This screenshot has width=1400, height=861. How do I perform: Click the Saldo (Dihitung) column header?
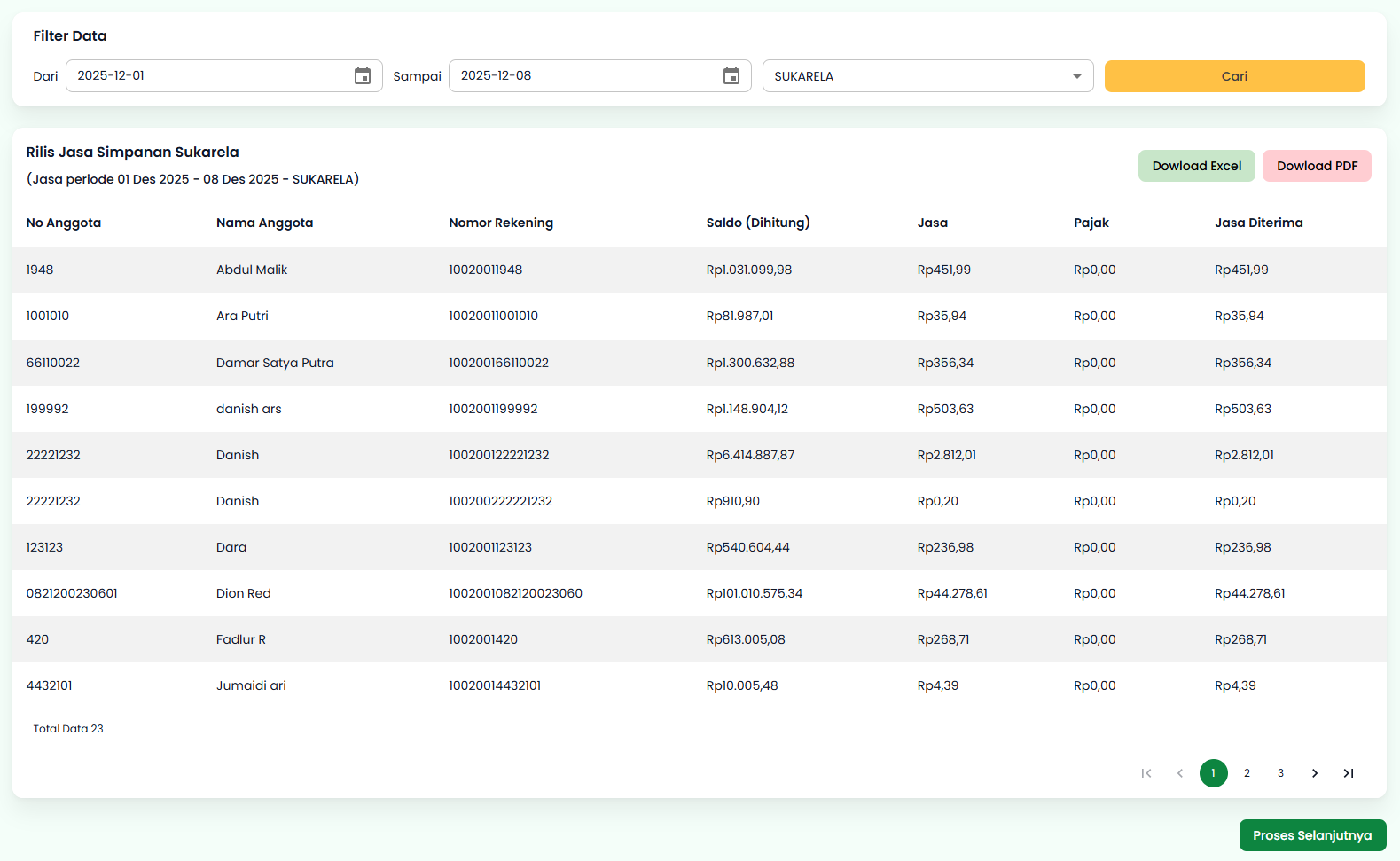[x=758, y=223]
